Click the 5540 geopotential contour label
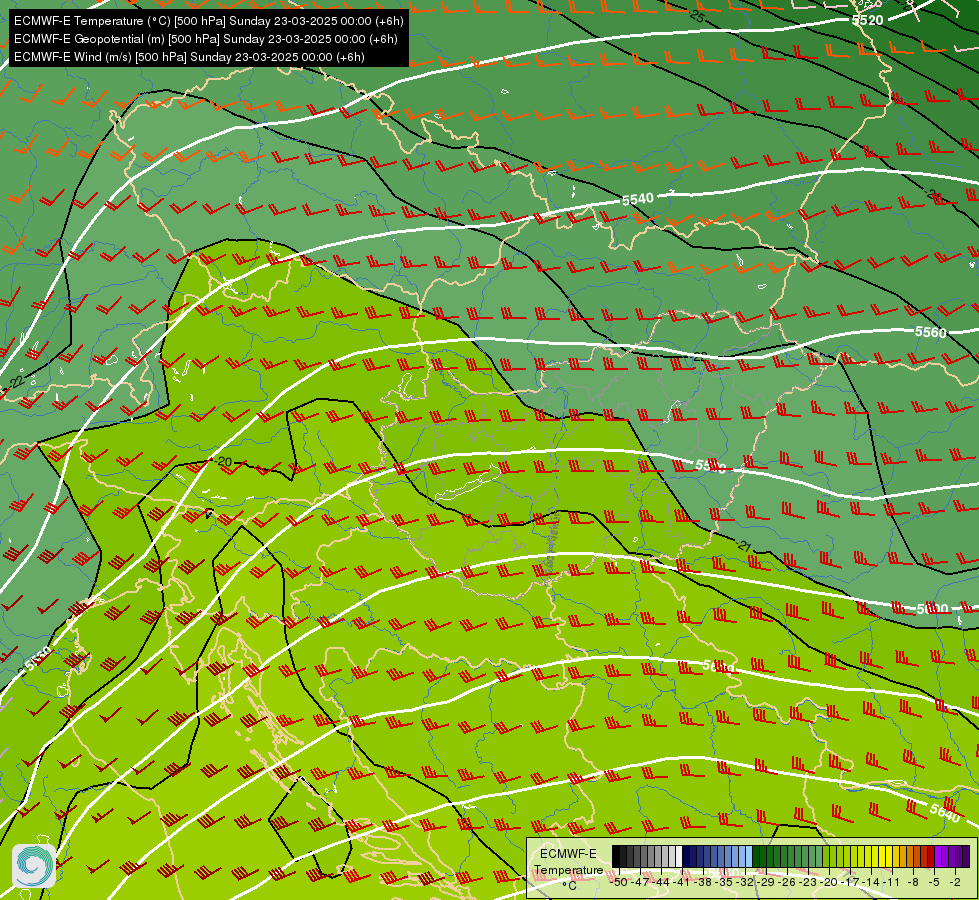 637,199
